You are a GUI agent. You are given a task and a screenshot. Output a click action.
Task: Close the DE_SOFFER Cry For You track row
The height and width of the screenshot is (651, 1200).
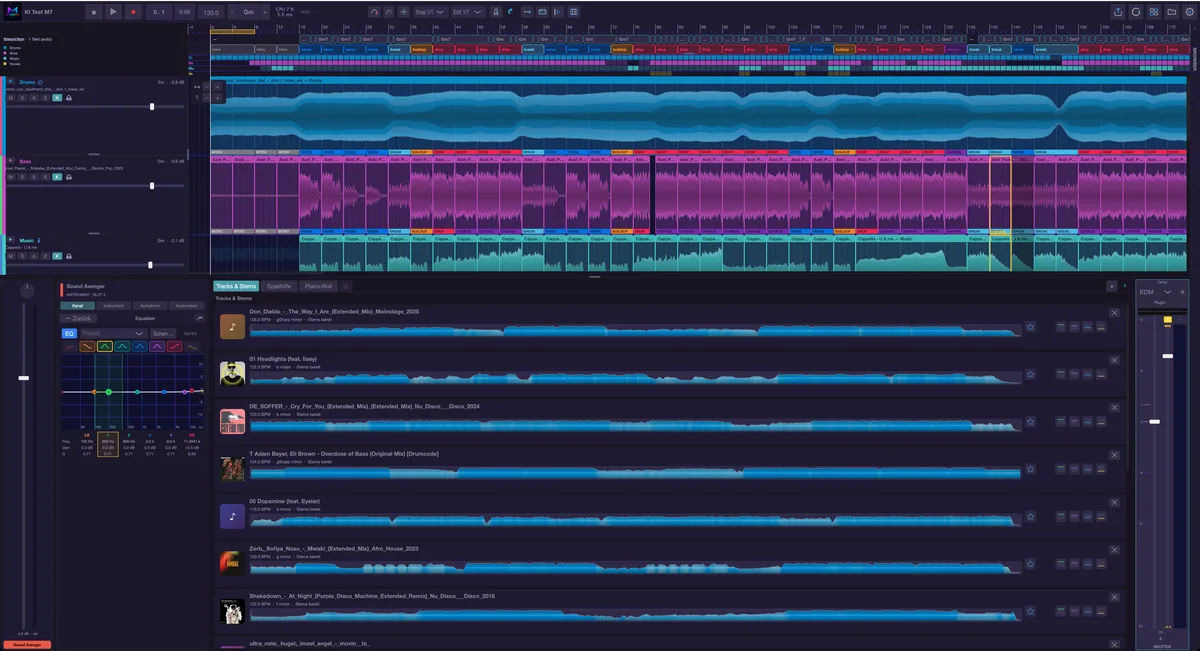1115,407
